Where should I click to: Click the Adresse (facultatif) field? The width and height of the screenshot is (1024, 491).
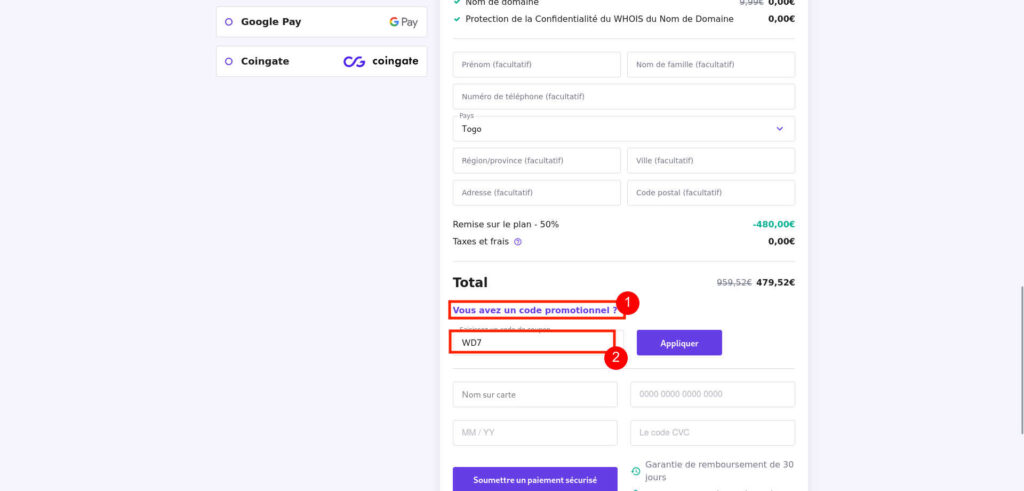click(536, 193)
